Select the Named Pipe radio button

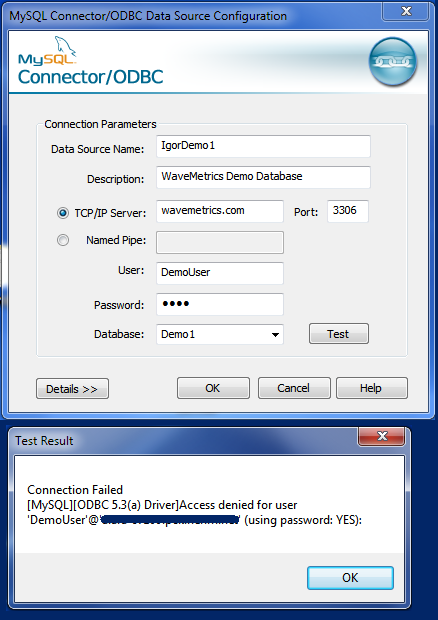coord(62,240)
